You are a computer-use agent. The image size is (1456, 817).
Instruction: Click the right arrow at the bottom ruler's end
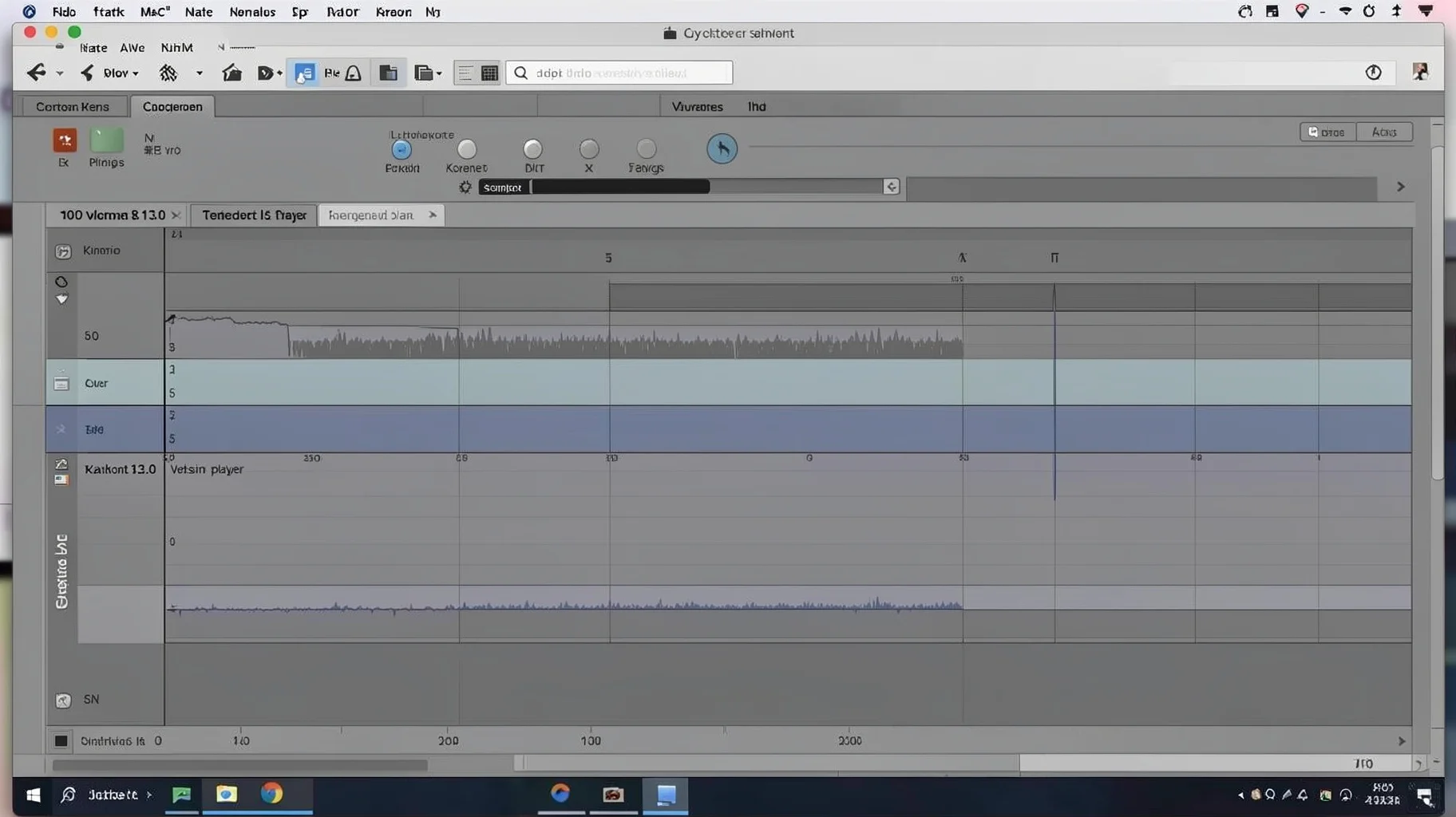coord(1401,741)
